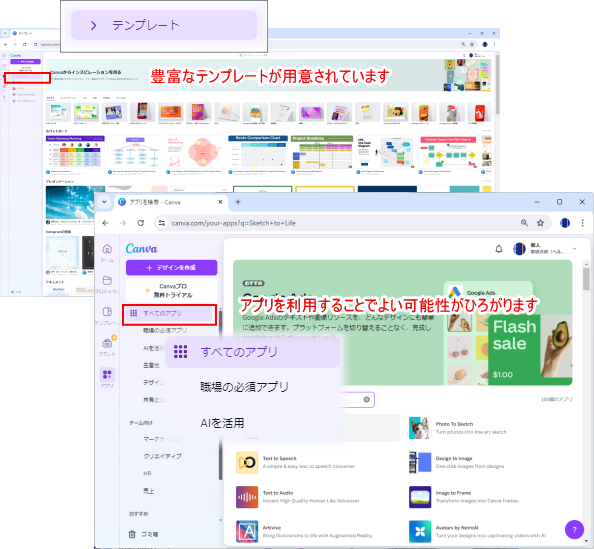Advance the template carousel arrow in back window
The width and height of the screenshot is (594, 549).
[x=491, y=112]
